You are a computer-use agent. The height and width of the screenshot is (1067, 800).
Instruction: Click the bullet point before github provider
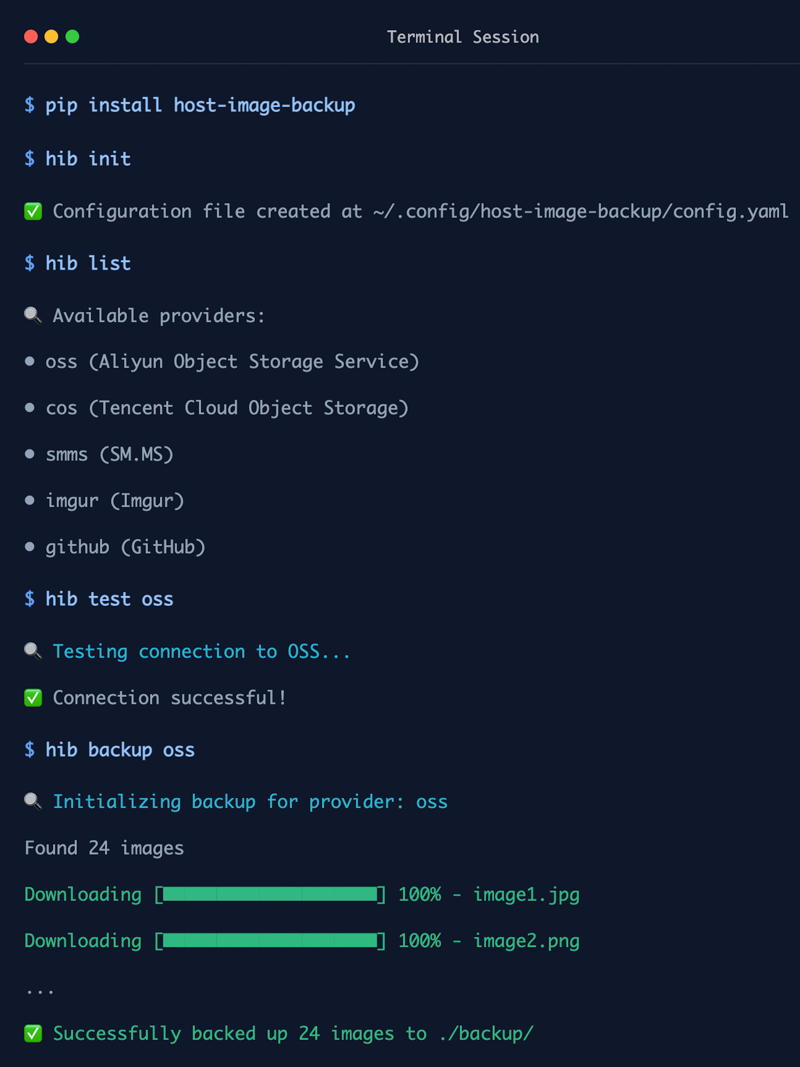tap(30, 547)
